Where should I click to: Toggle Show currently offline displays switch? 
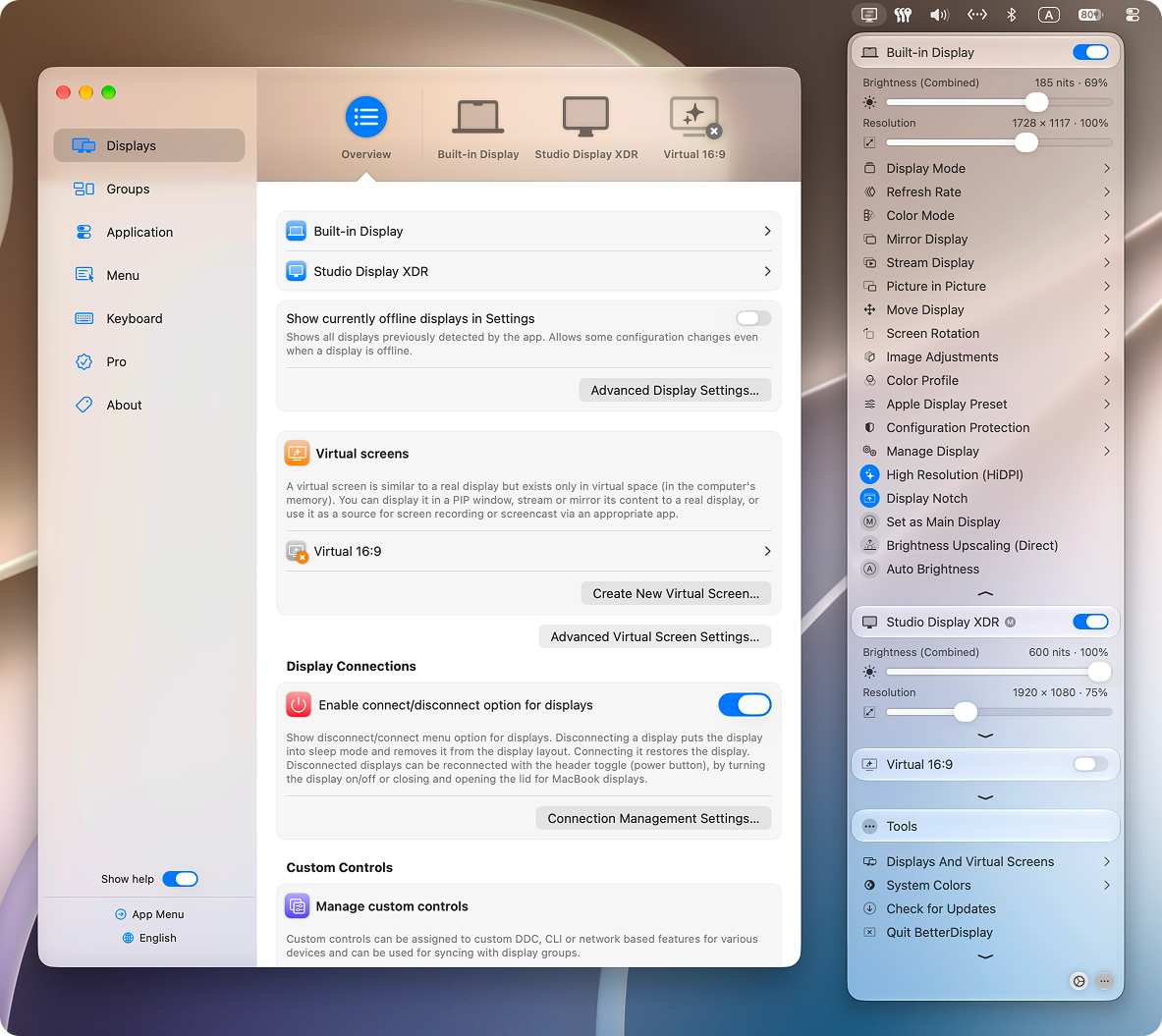[x=753, y=318]
